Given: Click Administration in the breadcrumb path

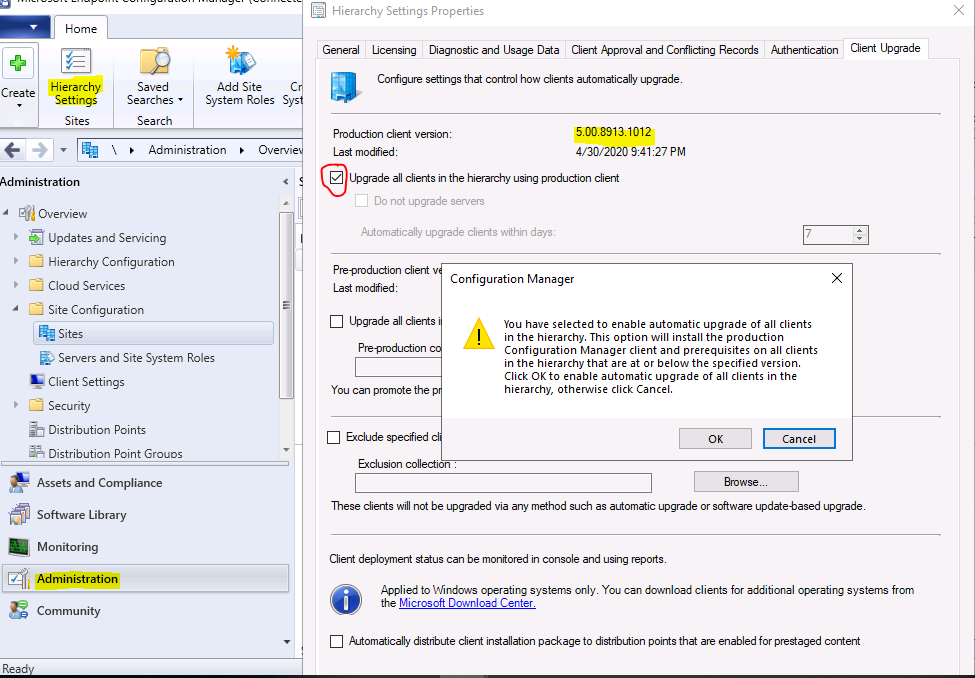Looking at the screenshot, I should [187, 150].
